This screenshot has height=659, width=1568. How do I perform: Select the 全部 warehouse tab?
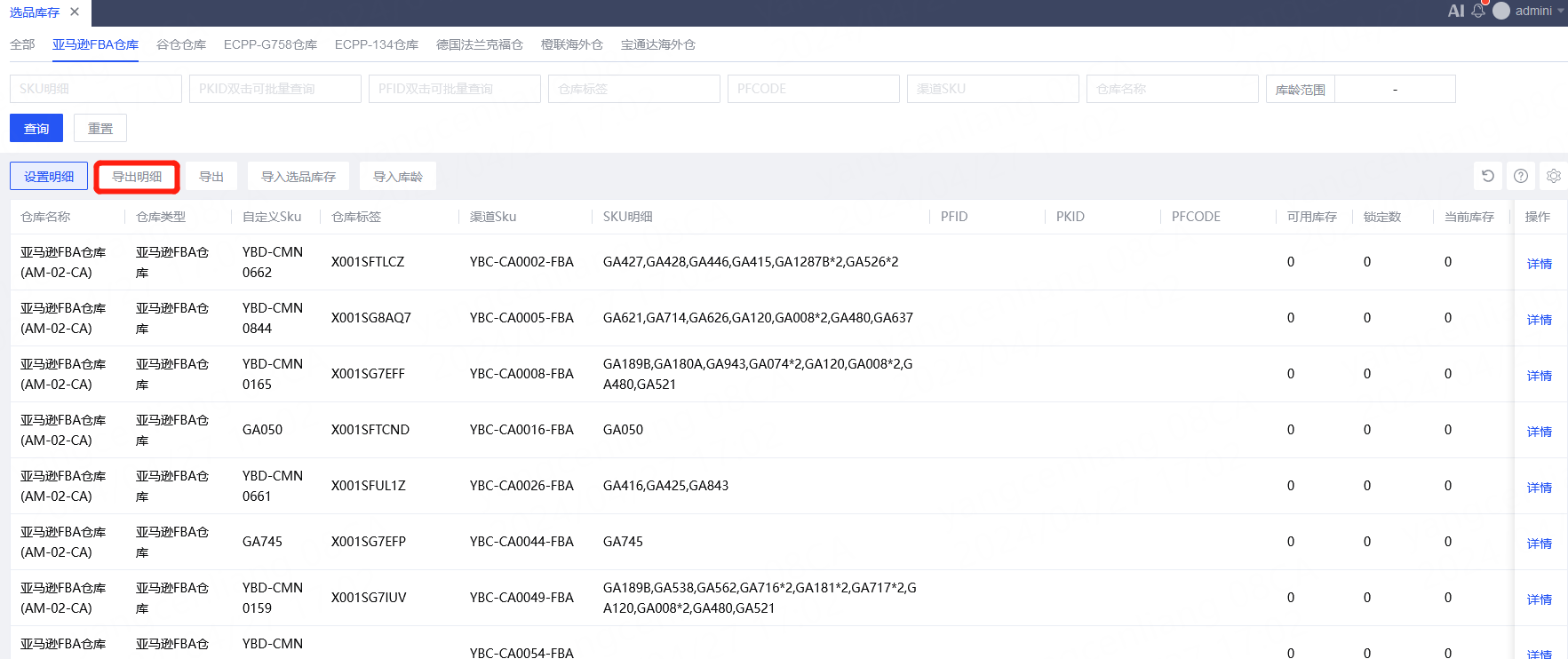click(22, 44)
